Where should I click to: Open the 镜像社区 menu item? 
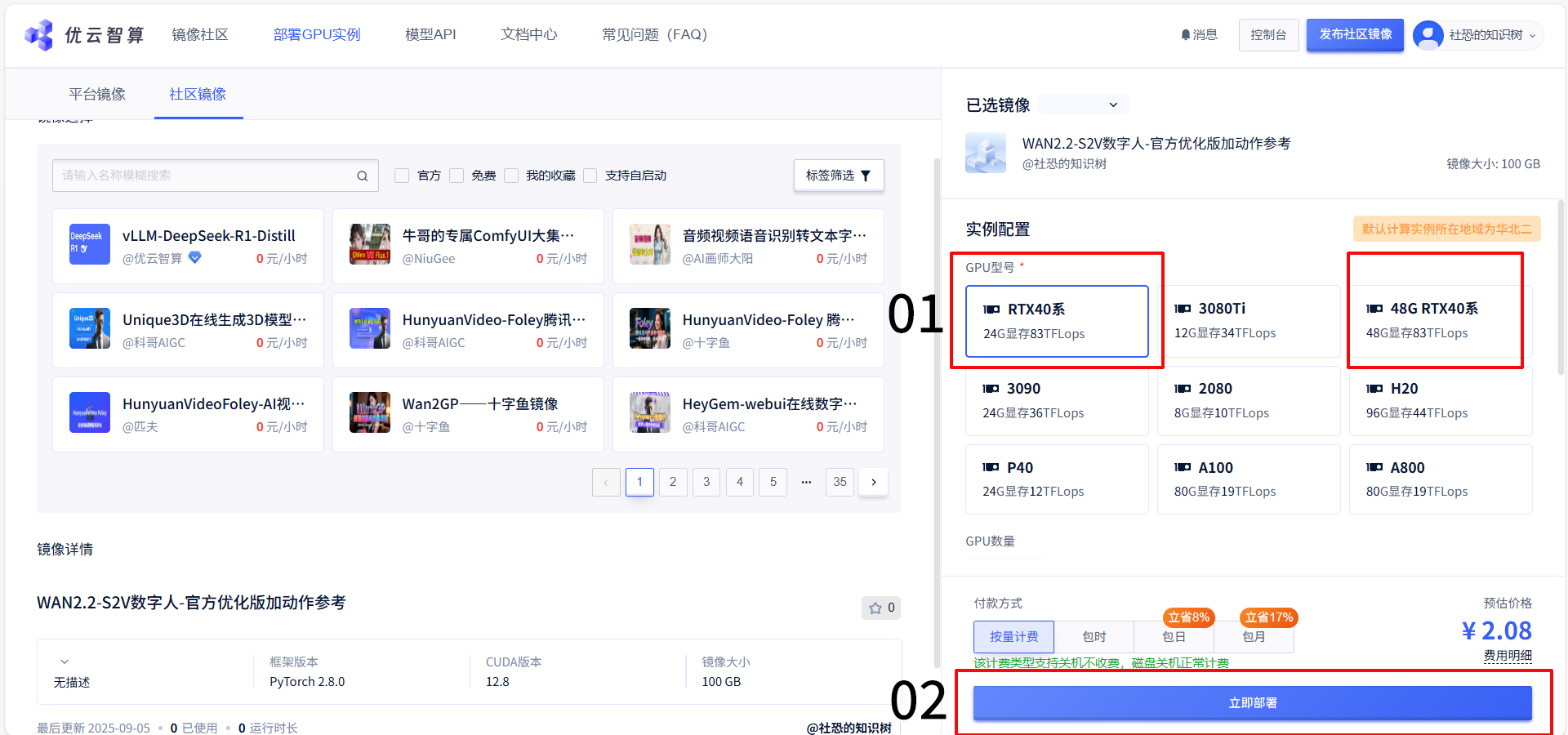click(200, 34)
